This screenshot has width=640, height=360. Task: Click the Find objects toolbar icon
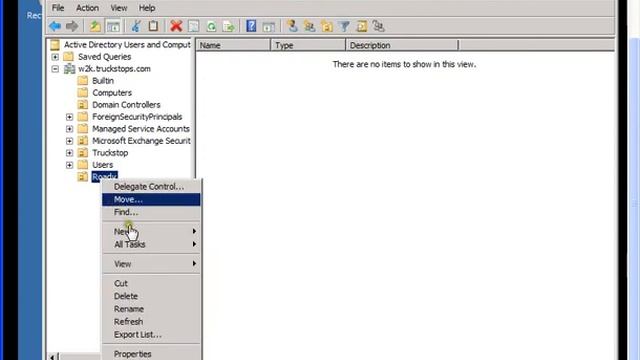(361, 27)
